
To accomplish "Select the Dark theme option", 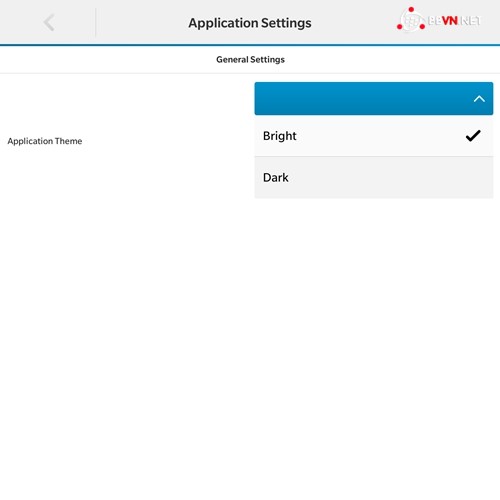I will [x=374, y=178].
